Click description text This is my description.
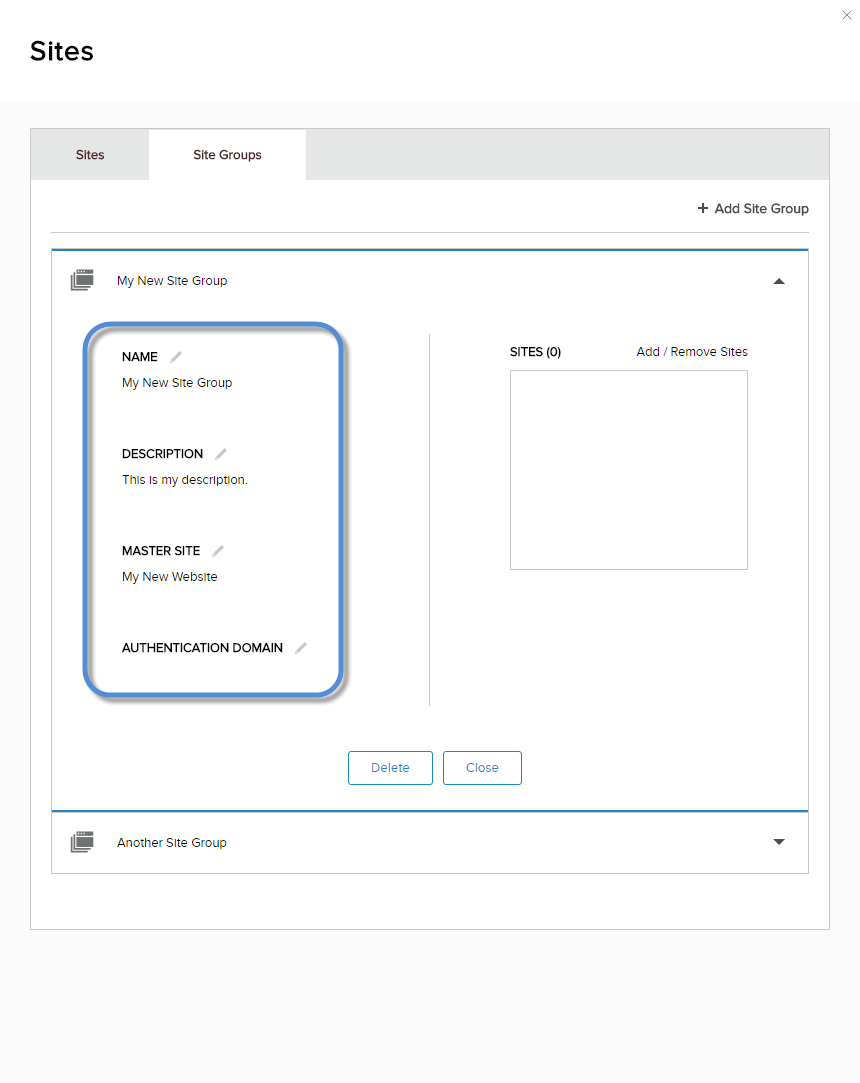 tap(184, 479)
